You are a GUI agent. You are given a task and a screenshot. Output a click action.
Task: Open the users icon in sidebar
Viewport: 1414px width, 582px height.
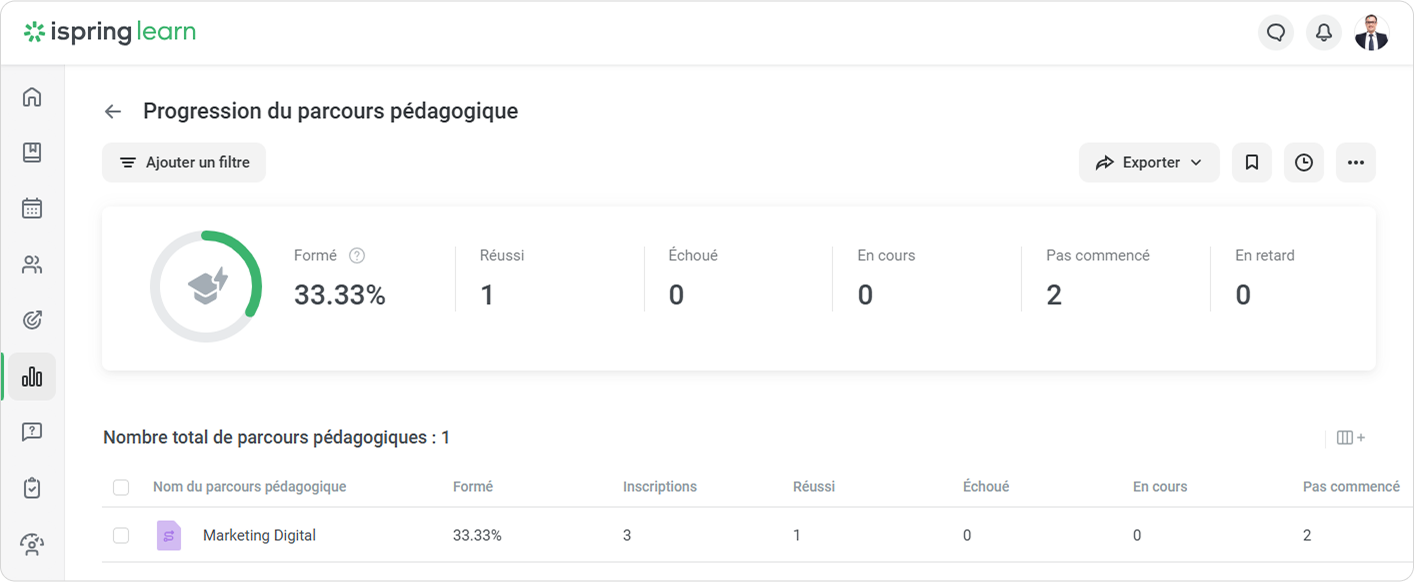point(32,265)
